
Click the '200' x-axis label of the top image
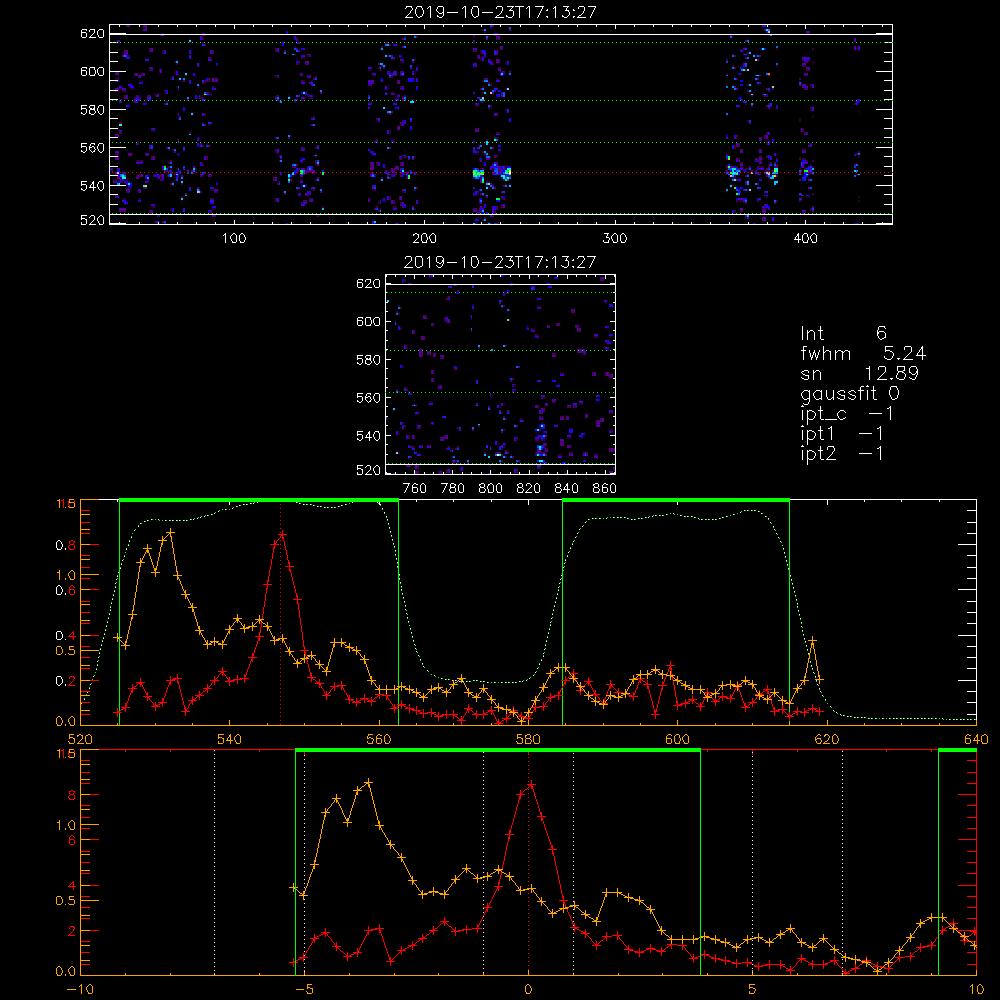[x=424, y=239]
